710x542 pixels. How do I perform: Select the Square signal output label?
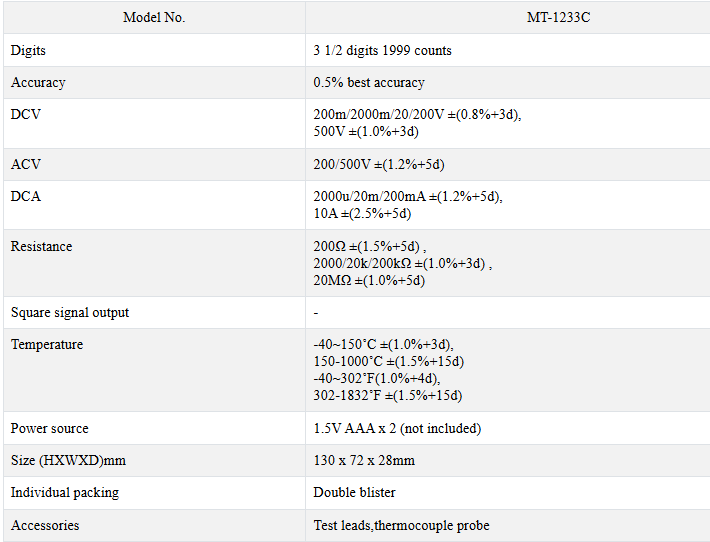70,312
